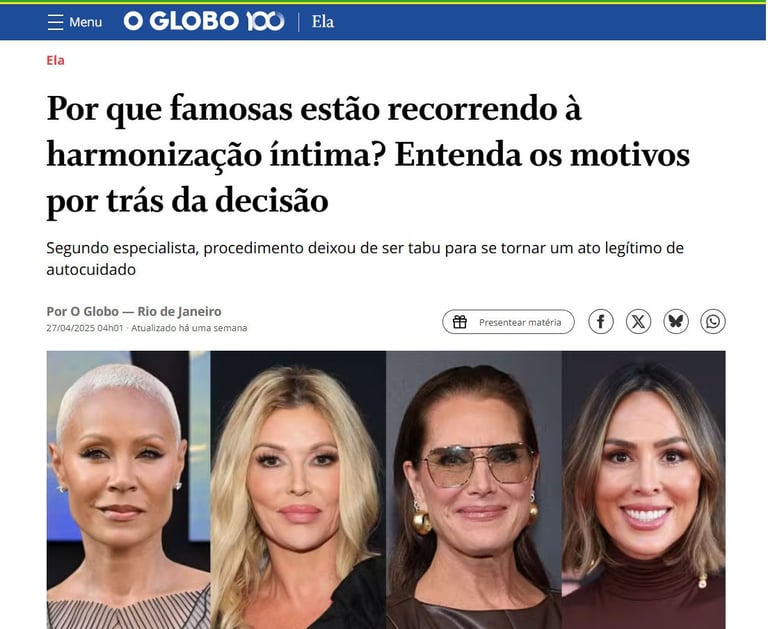This screenshot has height=629, width=768.
Task: Click the gift icon in Presentear matéria
Action: (459, 322)
